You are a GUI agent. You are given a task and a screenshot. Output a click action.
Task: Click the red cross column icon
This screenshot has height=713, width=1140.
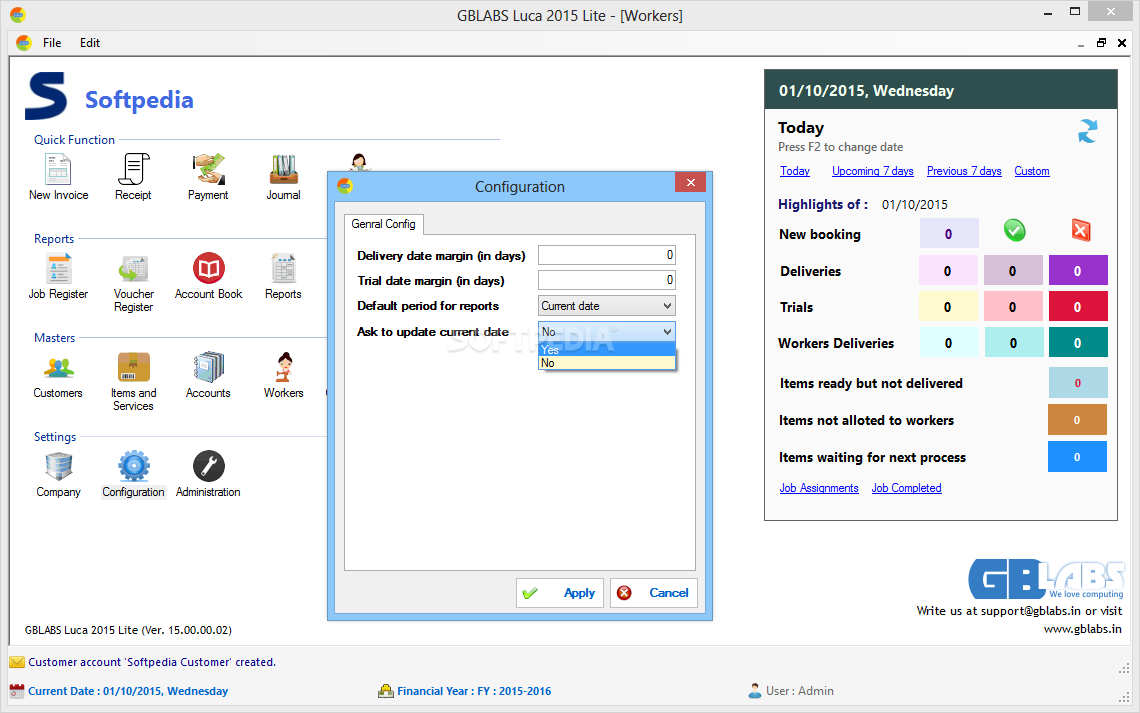[x=1080, y=230]
